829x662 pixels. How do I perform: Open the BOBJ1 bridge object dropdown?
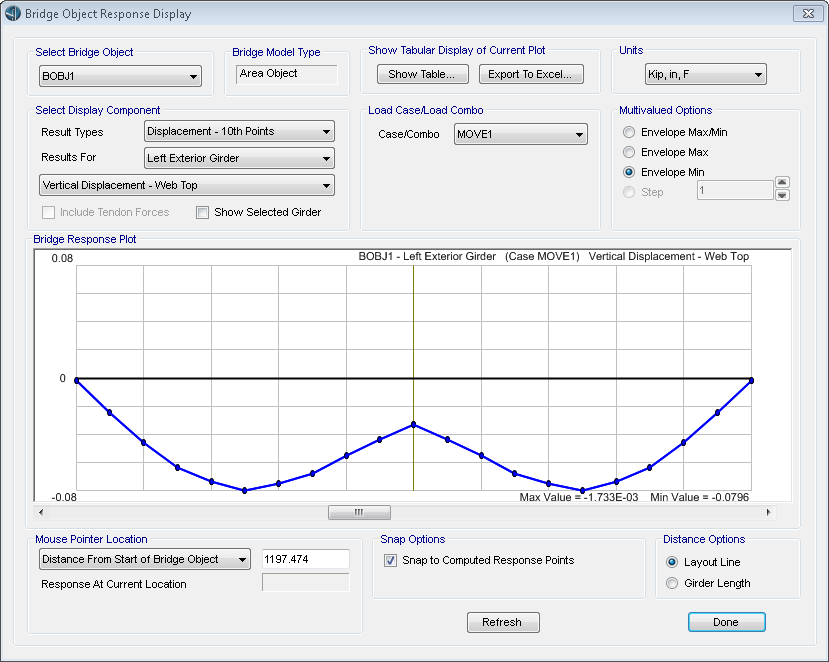tap(120, 76)
